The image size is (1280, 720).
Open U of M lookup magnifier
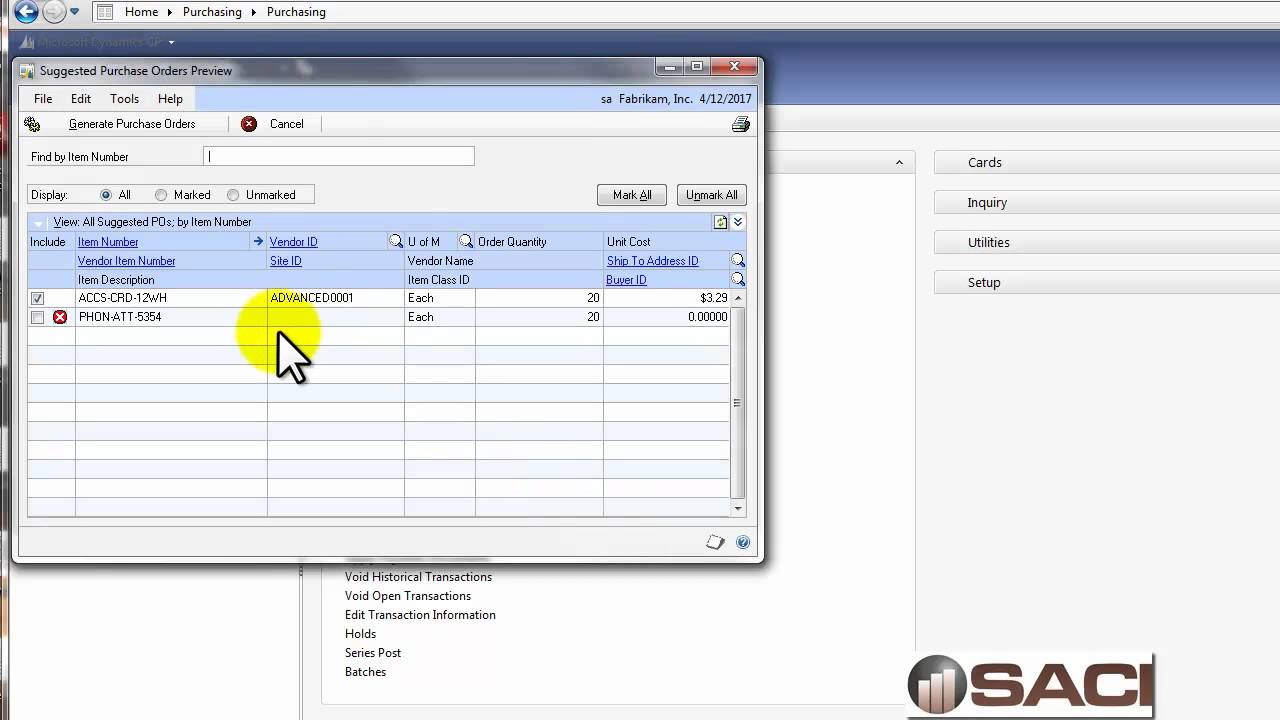coord(466,241)
